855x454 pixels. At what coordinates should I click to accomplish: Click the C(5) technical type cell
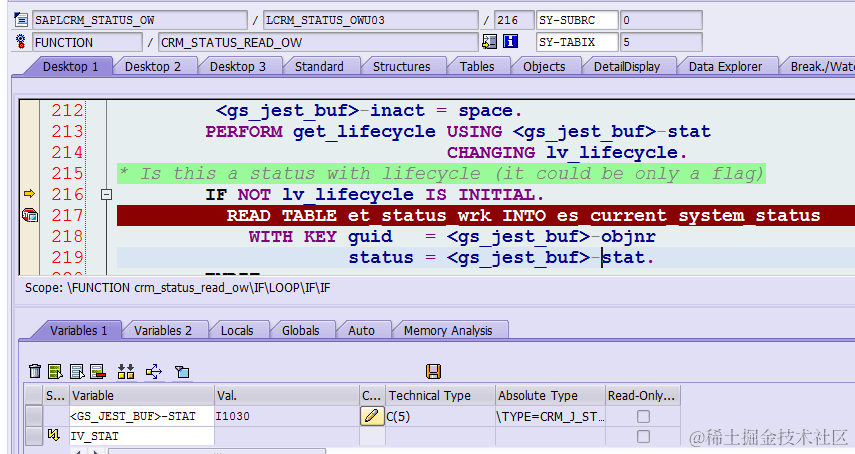pos(440,416)
